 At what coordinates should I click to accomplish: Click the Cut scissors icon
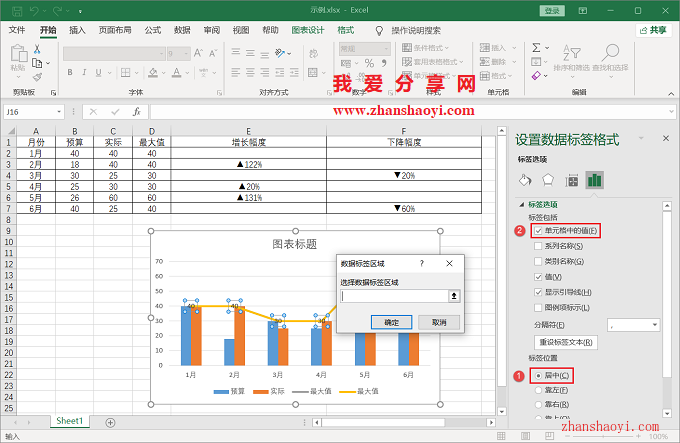click(37, 49)
